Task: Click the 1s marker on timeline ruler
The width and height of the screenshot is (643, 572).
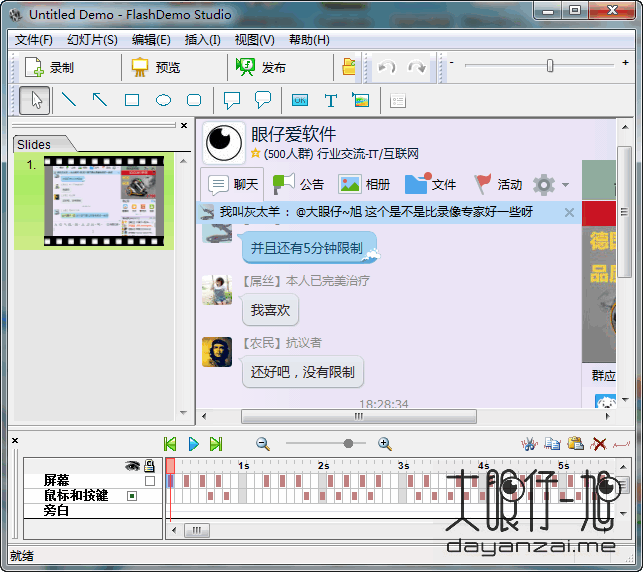Action: tap(243, 466)
